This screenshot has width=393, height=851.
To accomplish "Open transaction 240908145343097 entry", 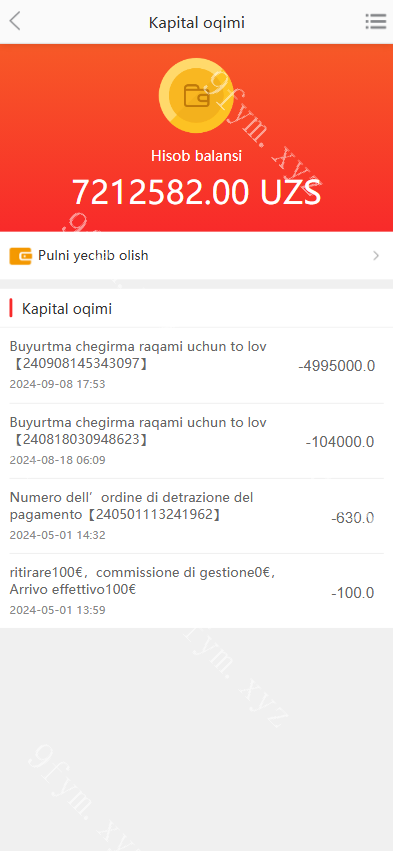I will click(x=196, y=365).
